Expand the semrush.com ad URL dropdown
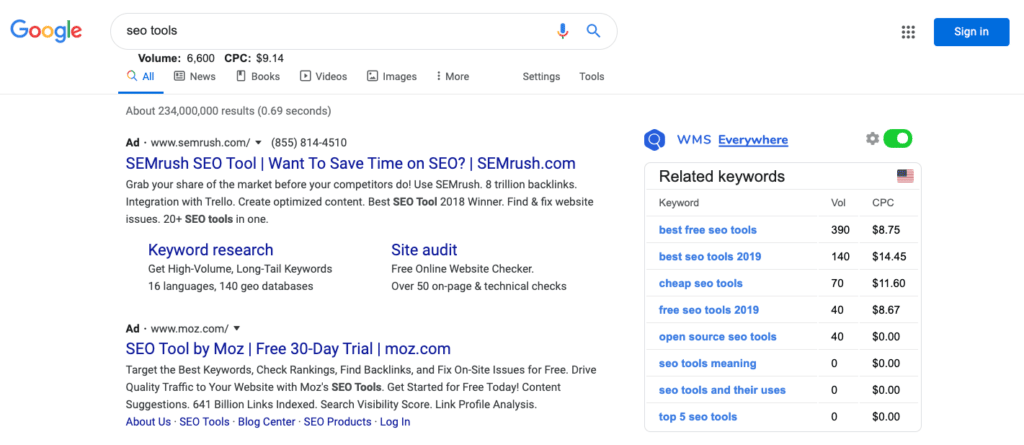 (x=259, y=142)
